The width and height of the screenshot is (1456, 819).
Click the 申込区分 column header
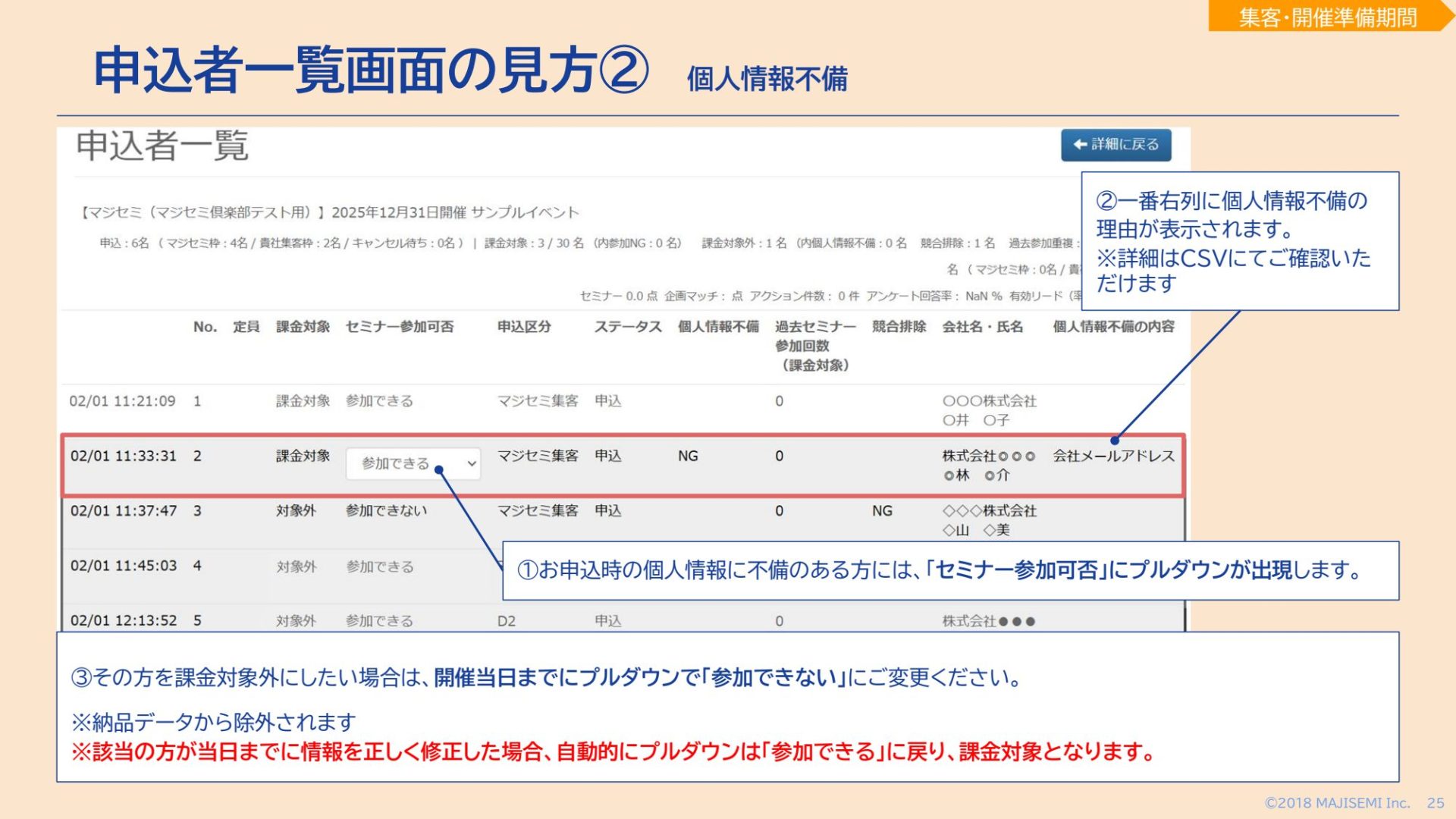[x=524, y=327]
